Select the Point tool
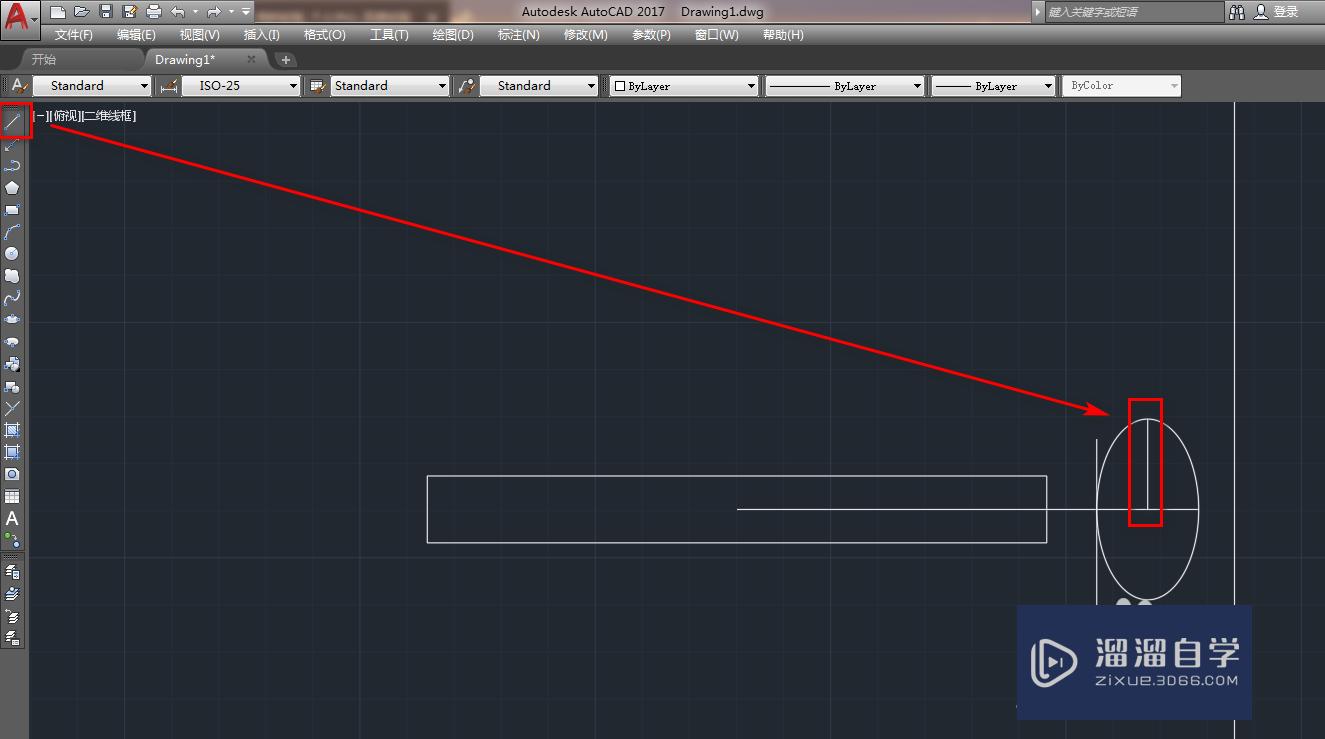The height and width of the screenshot is (739, 1325). coord(12,408)
